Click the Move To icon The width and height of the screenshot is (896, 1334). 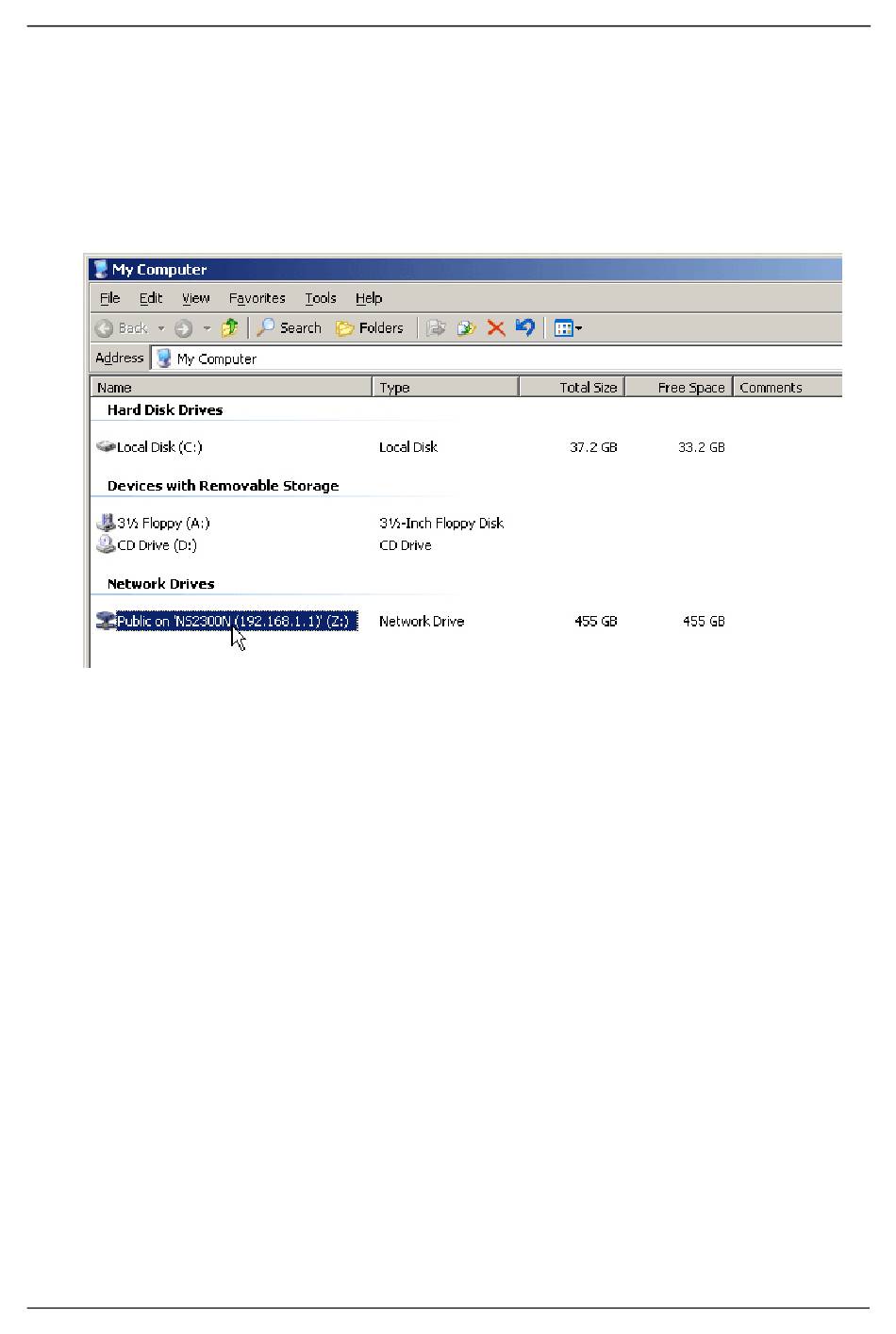[436, 328]
